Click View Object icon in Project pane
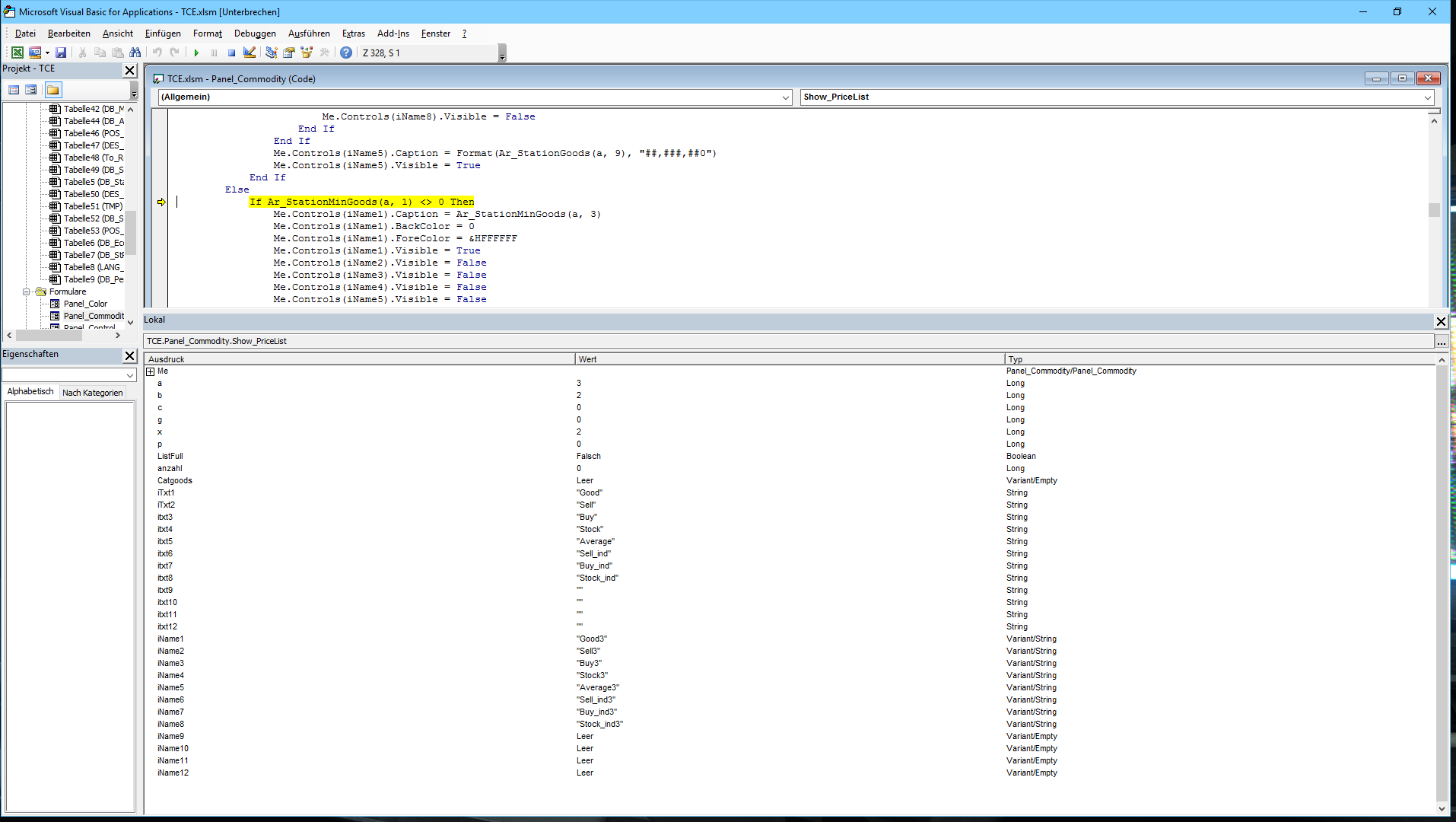The image size is (1456, 822). point(31,90)
